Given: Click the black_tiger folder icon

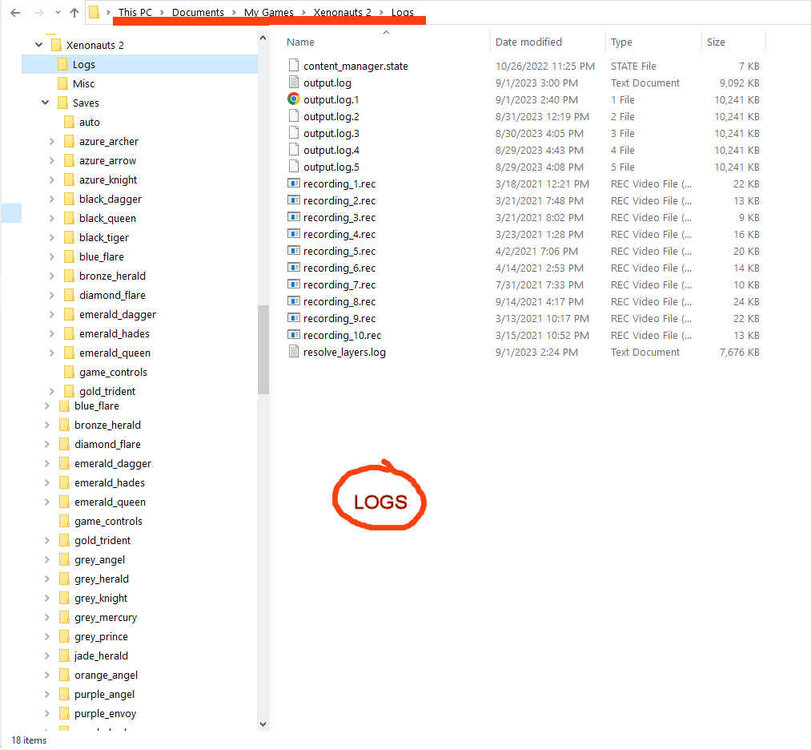Looking at the screenshot, I should [69, 237].
